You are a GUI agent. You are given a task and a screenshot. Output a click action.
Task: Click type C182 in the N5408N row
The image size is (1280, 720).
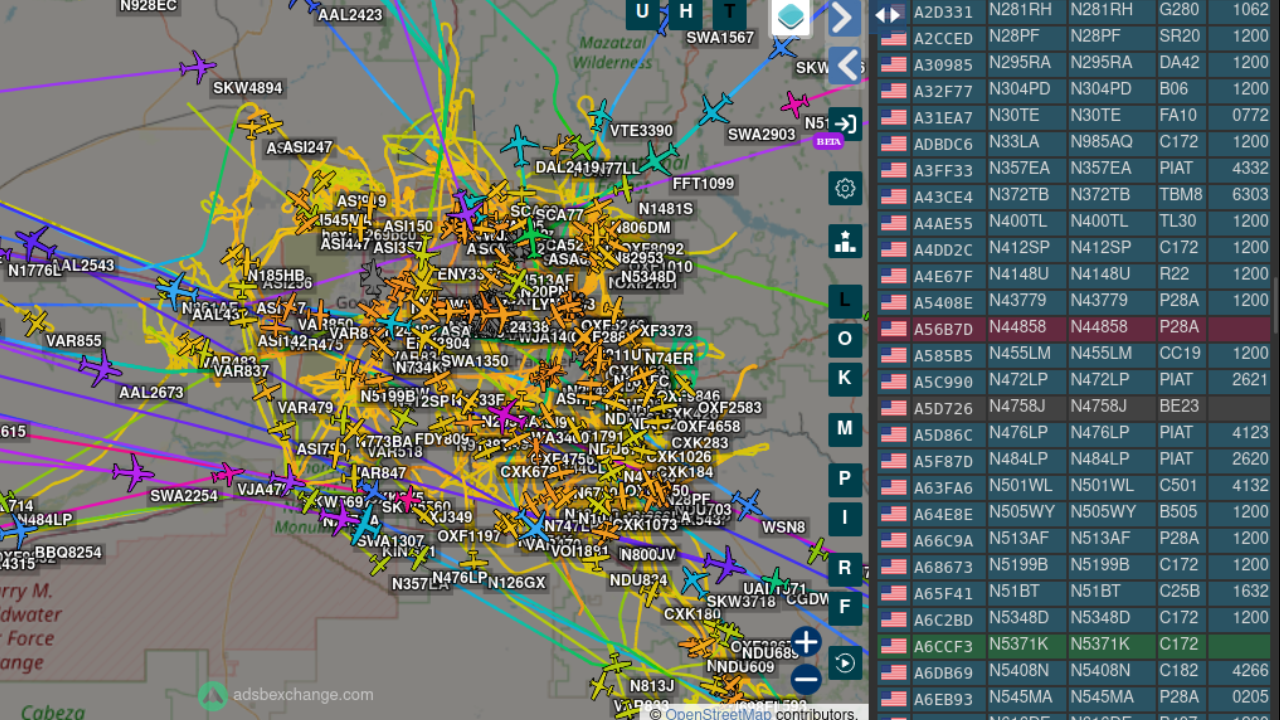pos(1179,672)
